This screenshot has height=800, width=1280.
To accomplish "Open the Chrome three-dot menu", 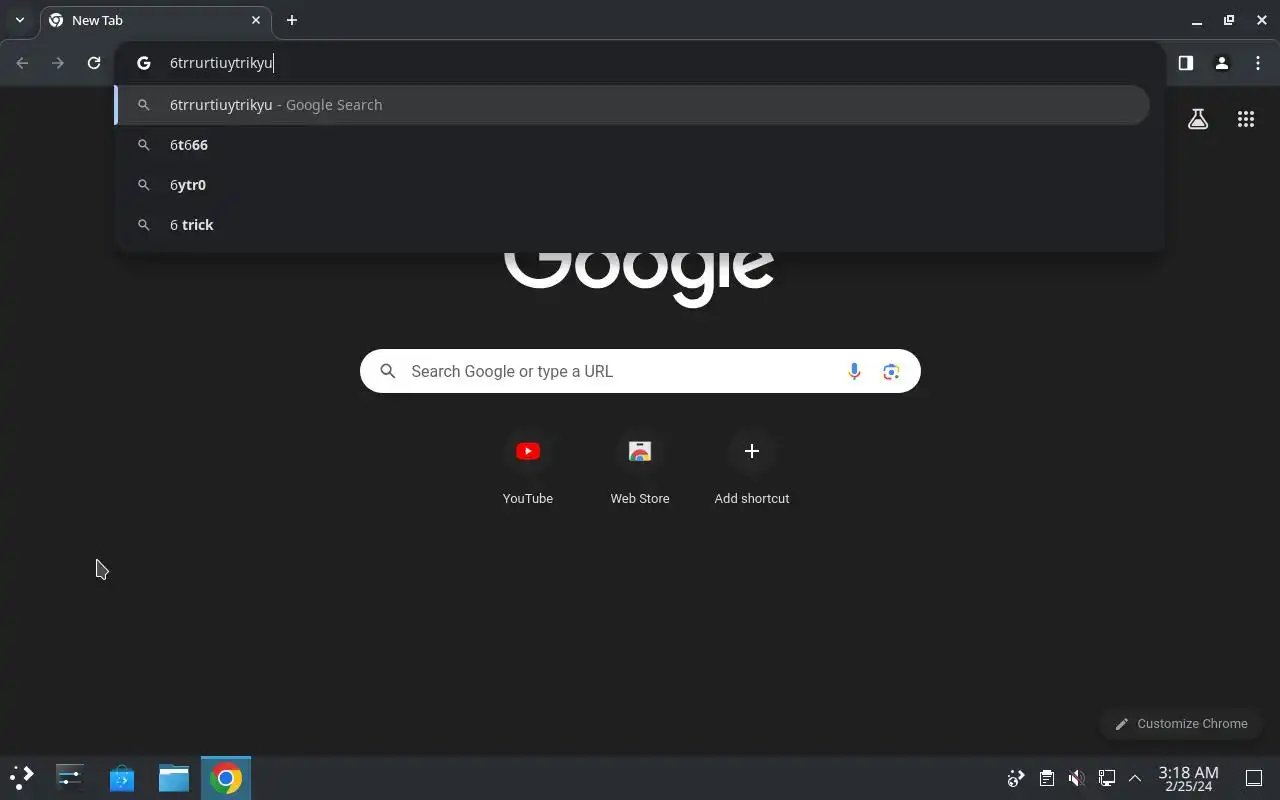I will click(1257, 63).
